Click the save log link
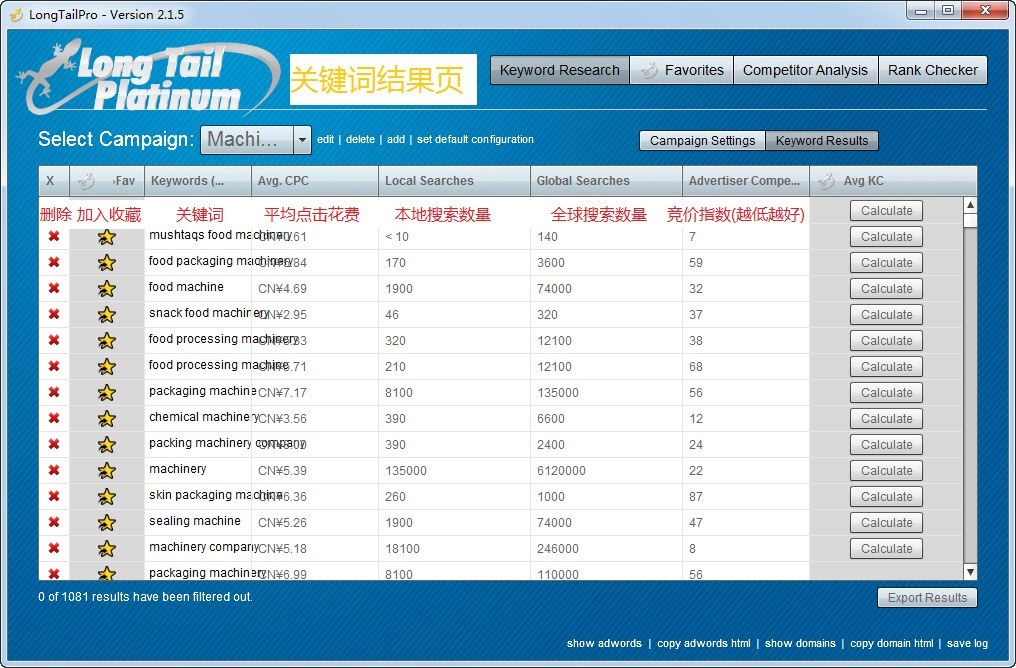This screenshot has width=1016, height=668. point(967,643)
